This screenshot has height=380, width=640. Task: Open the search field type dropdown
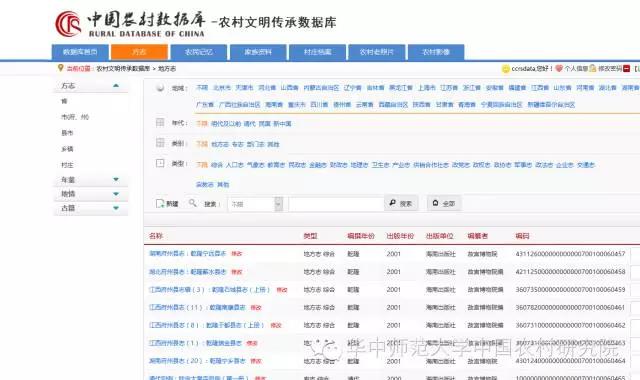[278, 204]
